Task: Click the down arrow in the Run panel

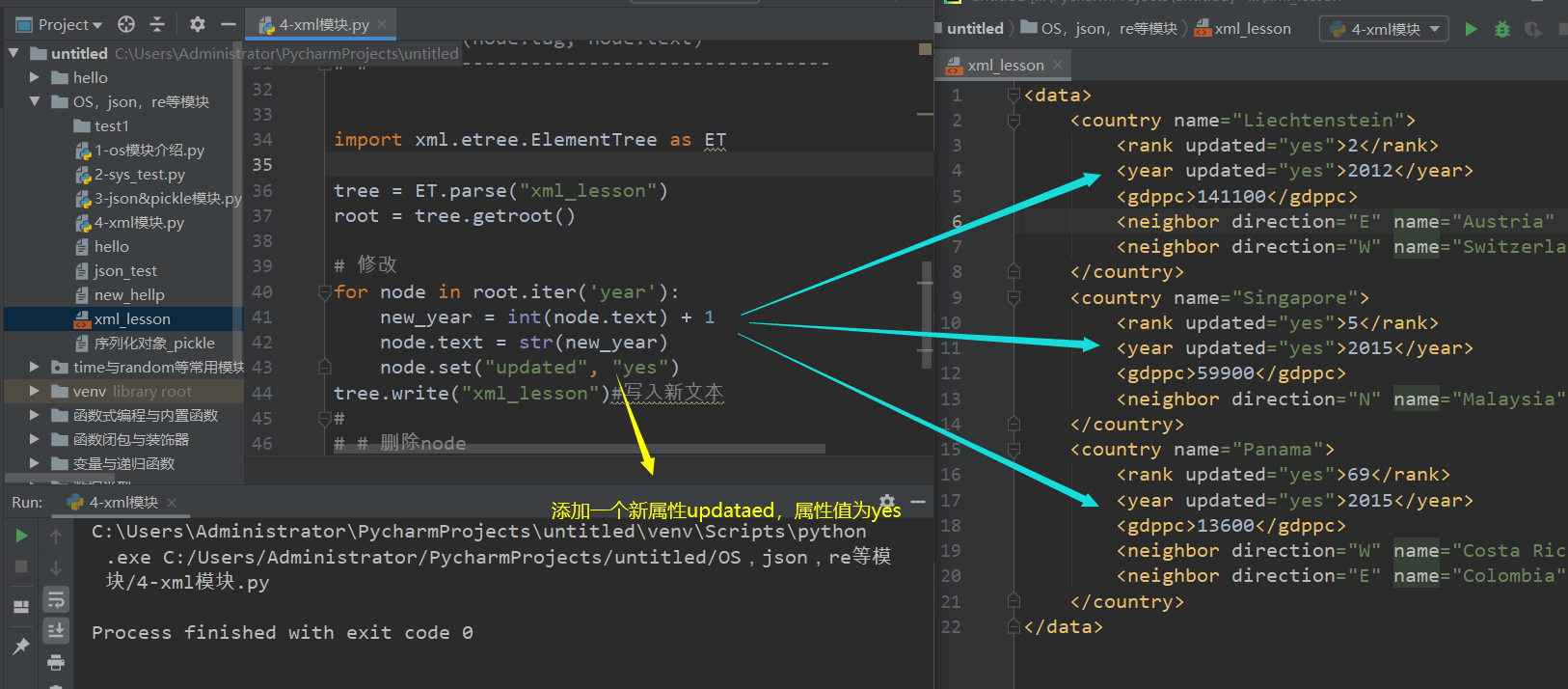Action: pyautogui.click(x=56, y=567)
